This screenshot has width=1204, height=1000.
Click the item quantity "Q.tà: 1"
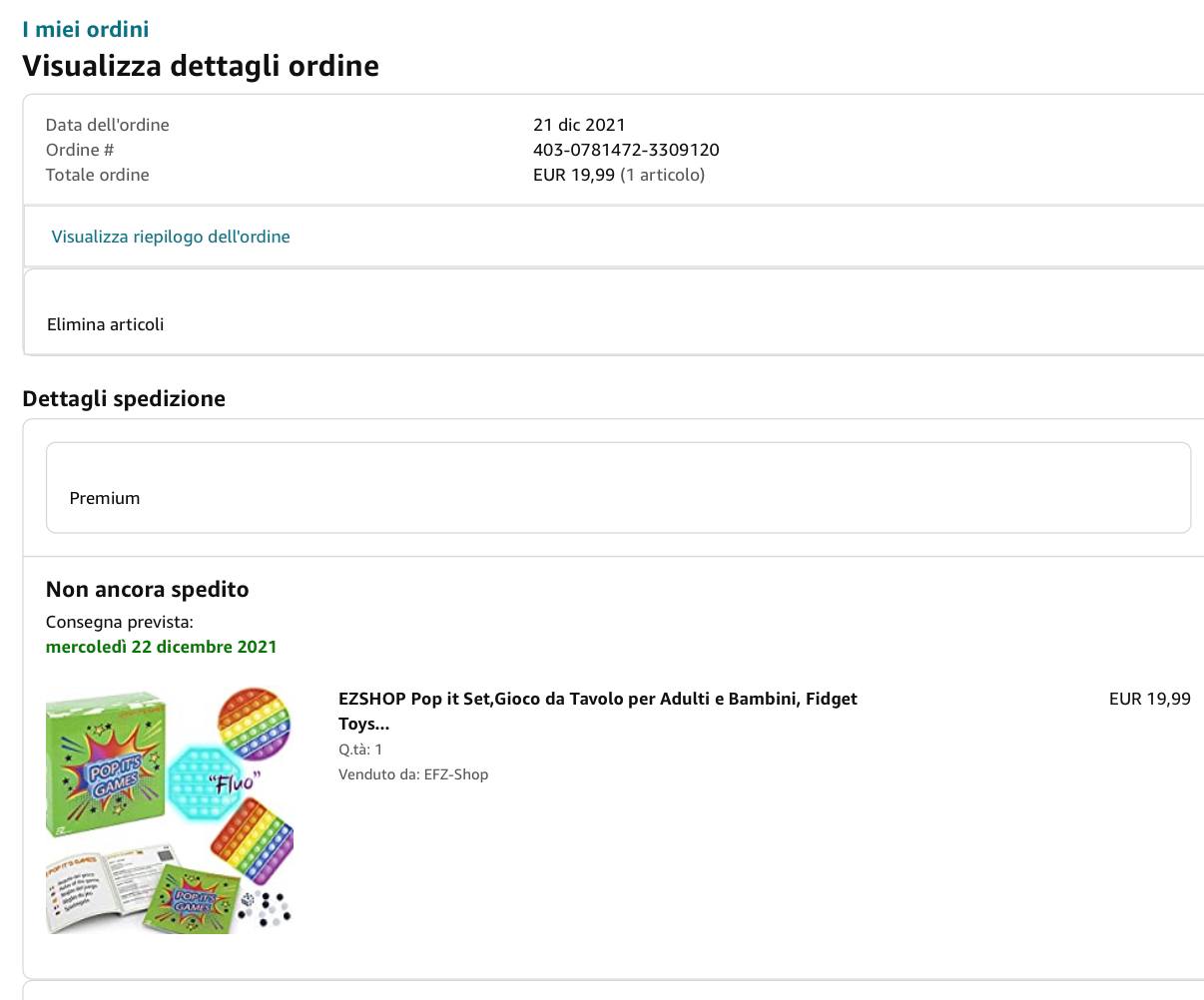[360, 750]
